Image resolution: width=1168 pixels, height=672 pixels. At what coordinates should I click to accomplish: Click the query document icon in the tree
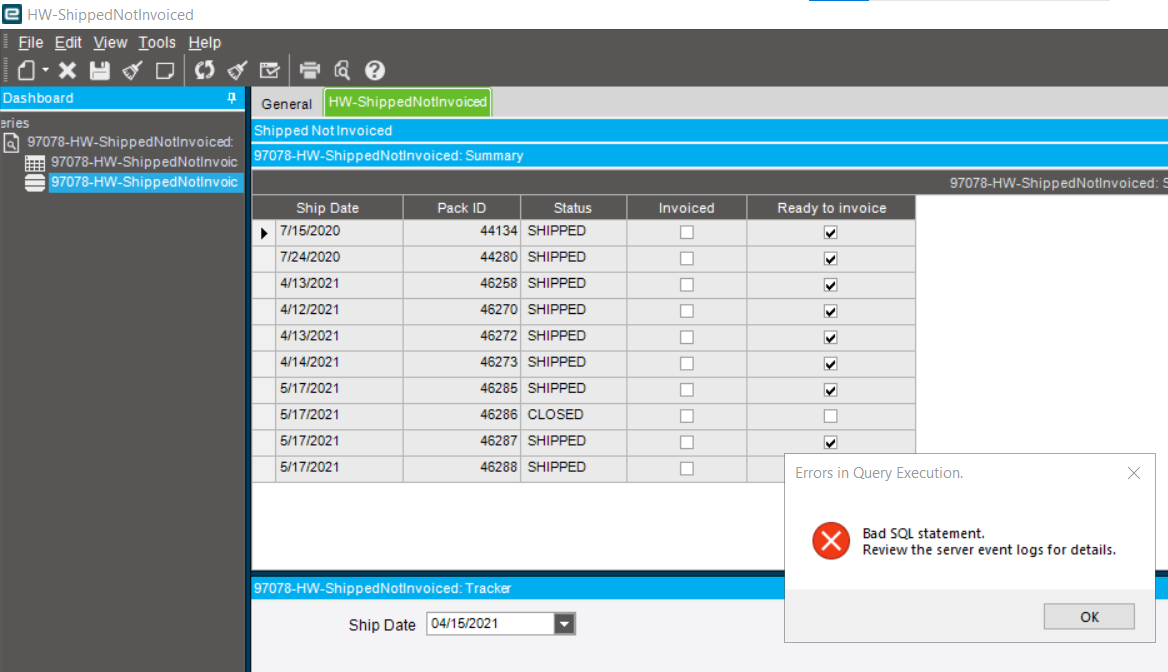click(11, 142)
